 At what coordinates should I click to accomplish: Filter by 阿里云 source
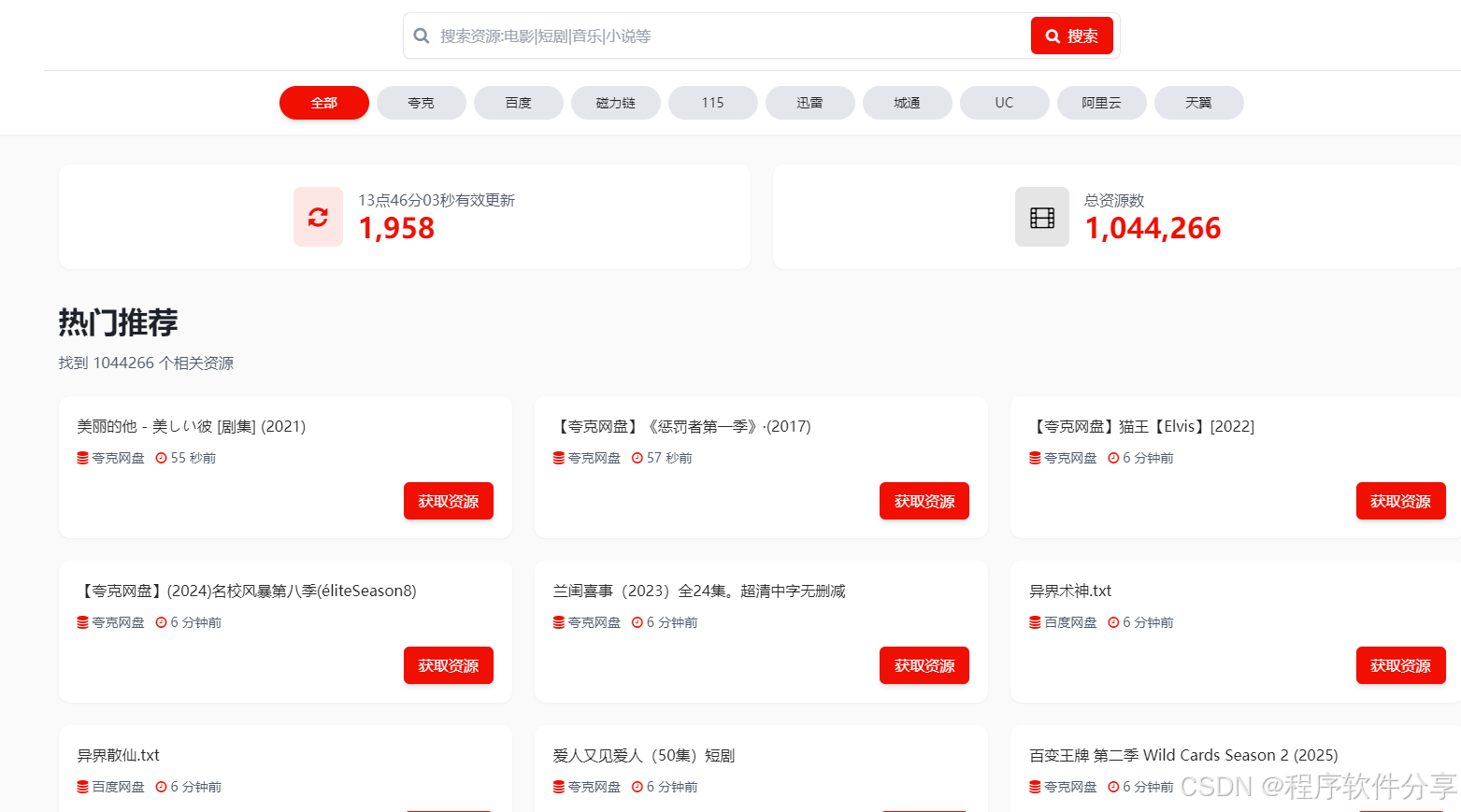(1102, 103)
